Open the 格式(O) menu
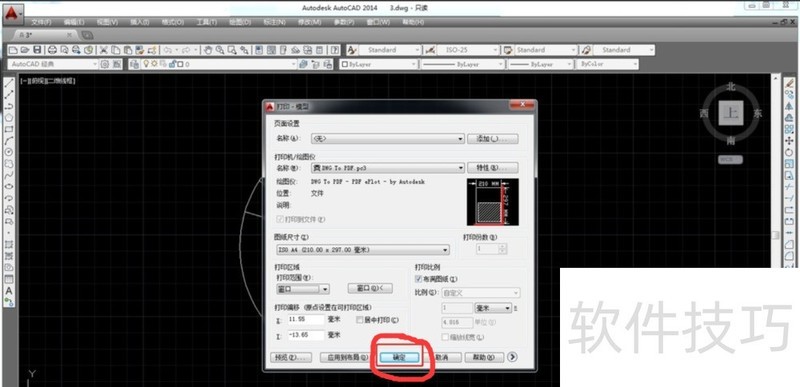800x387 pixels. [x=172, y=23]
